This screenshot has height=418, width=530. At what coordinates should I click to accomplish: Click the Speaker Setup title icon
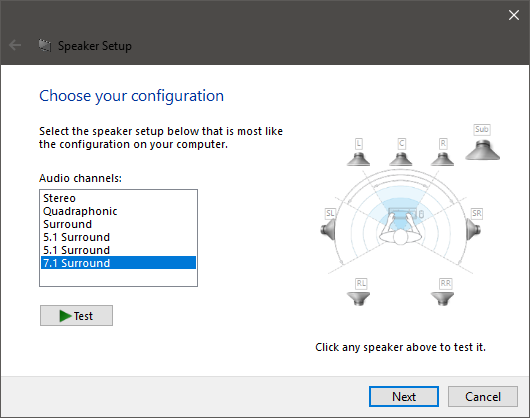(x=45, y=45)
